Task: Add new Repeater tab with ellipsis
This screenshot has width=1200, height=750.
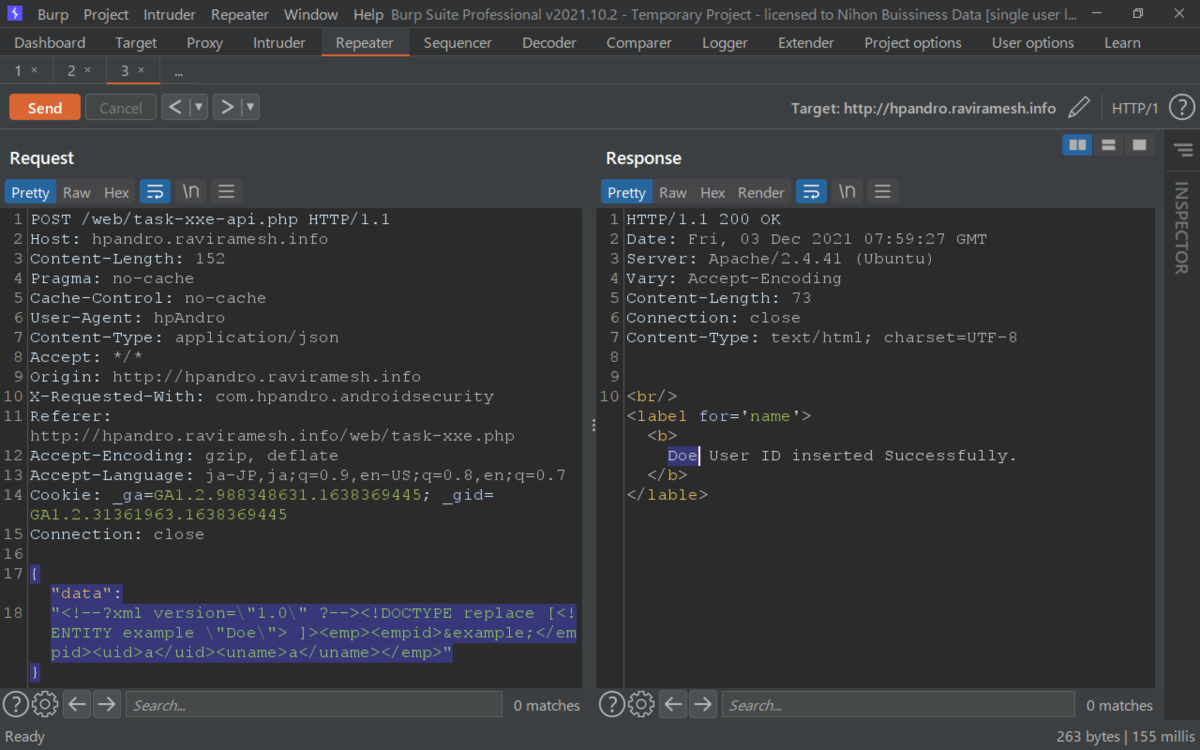Action: [x=179, y=71]
